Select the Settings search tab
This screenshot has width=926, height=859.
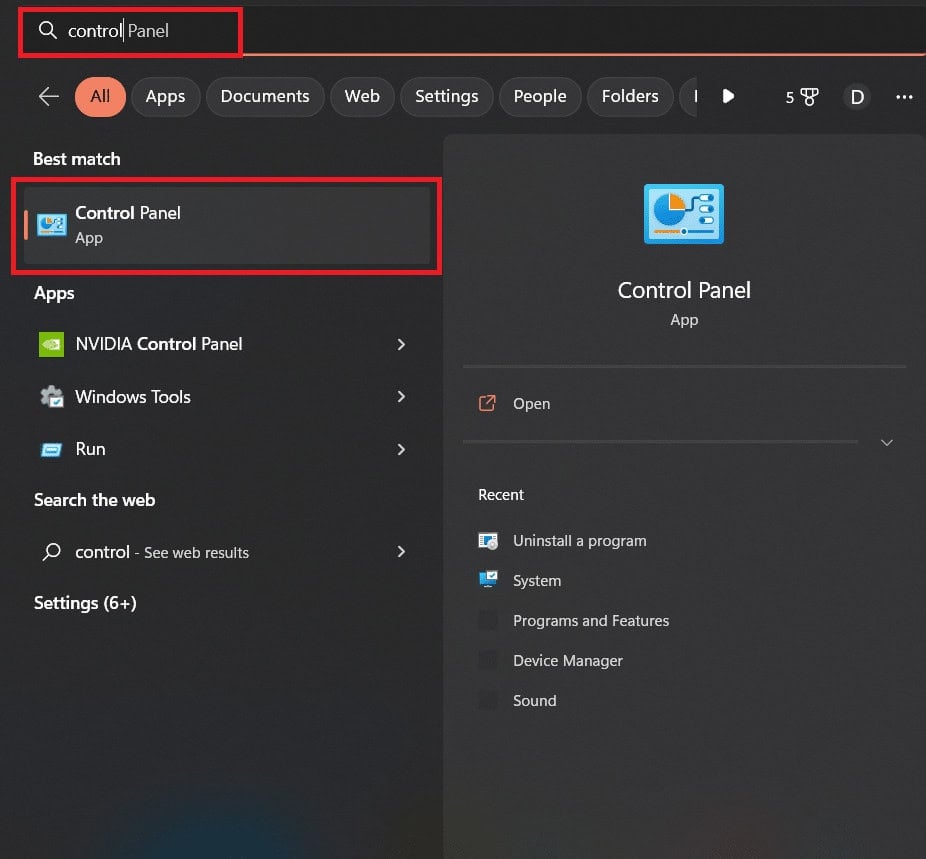(446, 96)
